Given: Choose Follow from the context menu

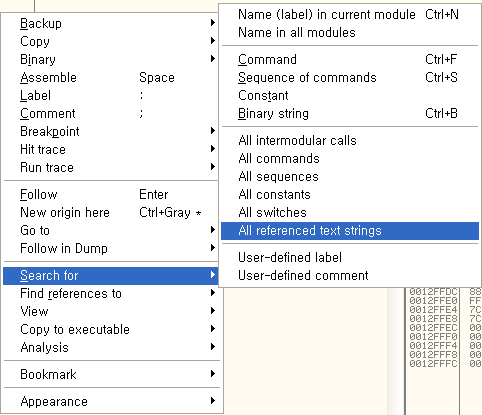Looking at the screenshot, I should point(111,194).
